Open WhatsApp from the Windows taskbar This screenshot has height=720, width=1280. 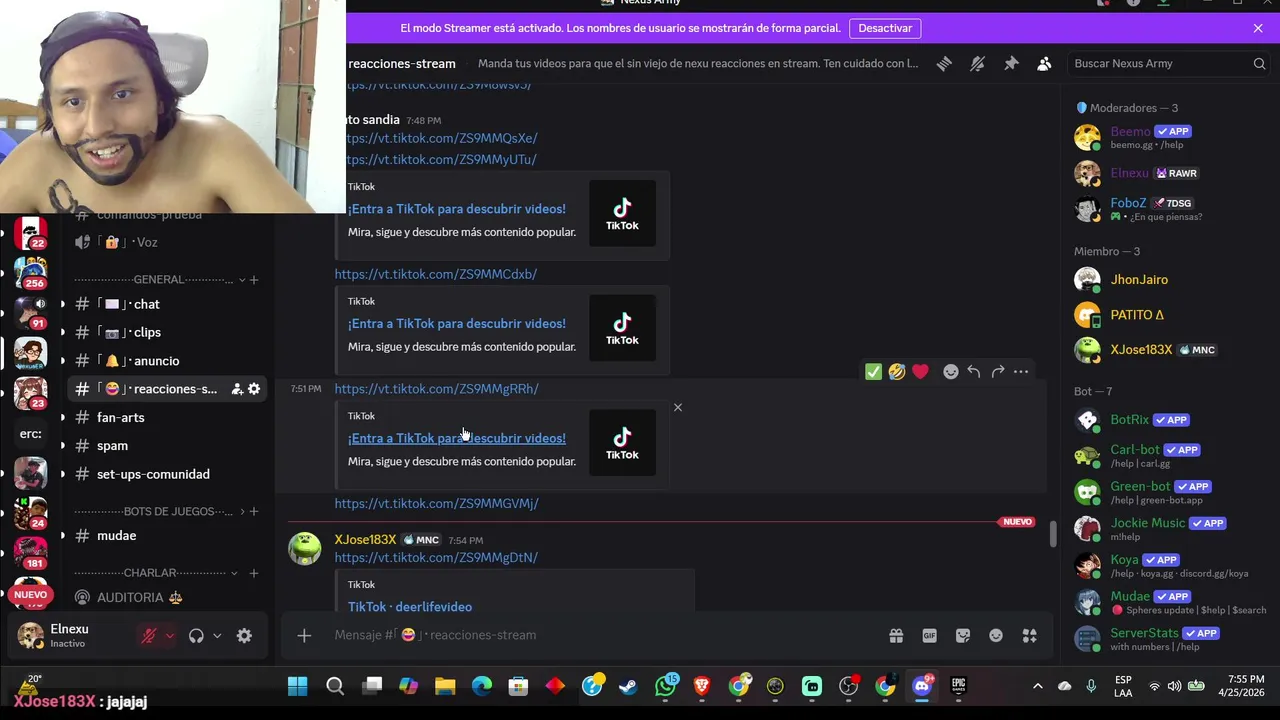click(666, 686)
